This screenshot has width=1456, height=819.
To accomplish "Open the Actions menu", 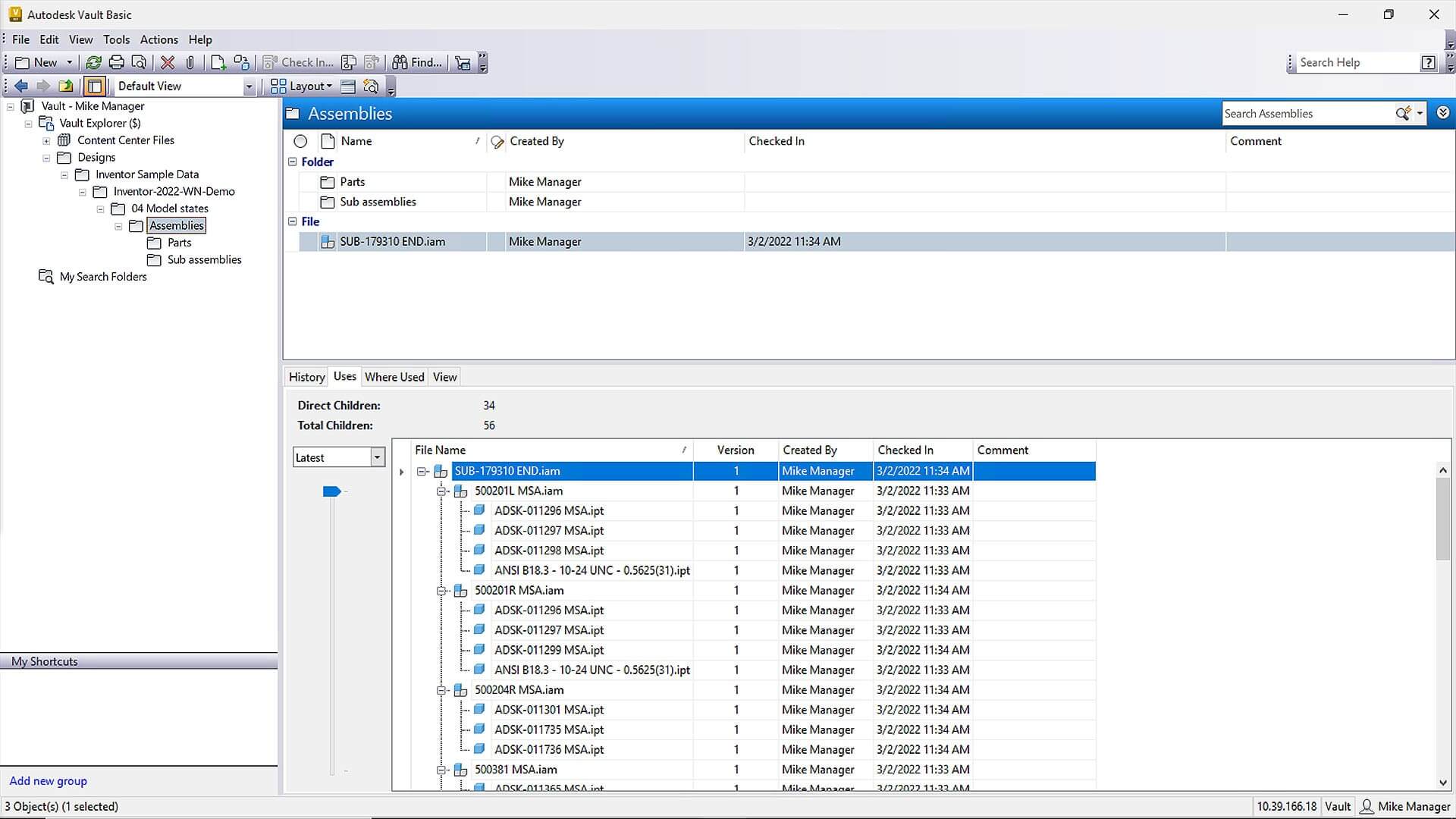I will [x=159, y=39].
